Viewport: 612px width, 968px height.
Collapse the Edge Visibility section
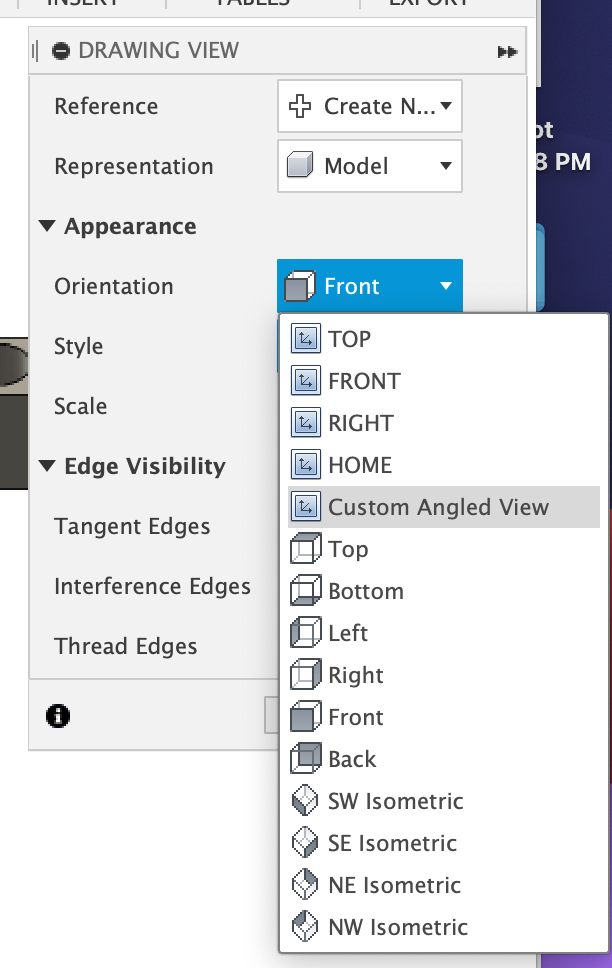(46, 466)
